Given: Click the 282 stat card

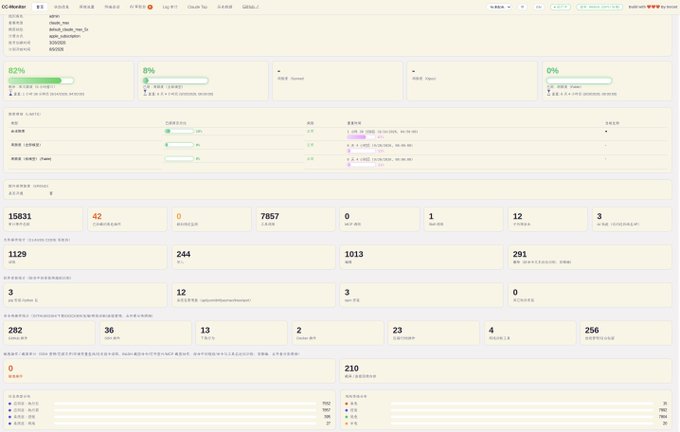Looking at the screenshot, I should 49,333.
